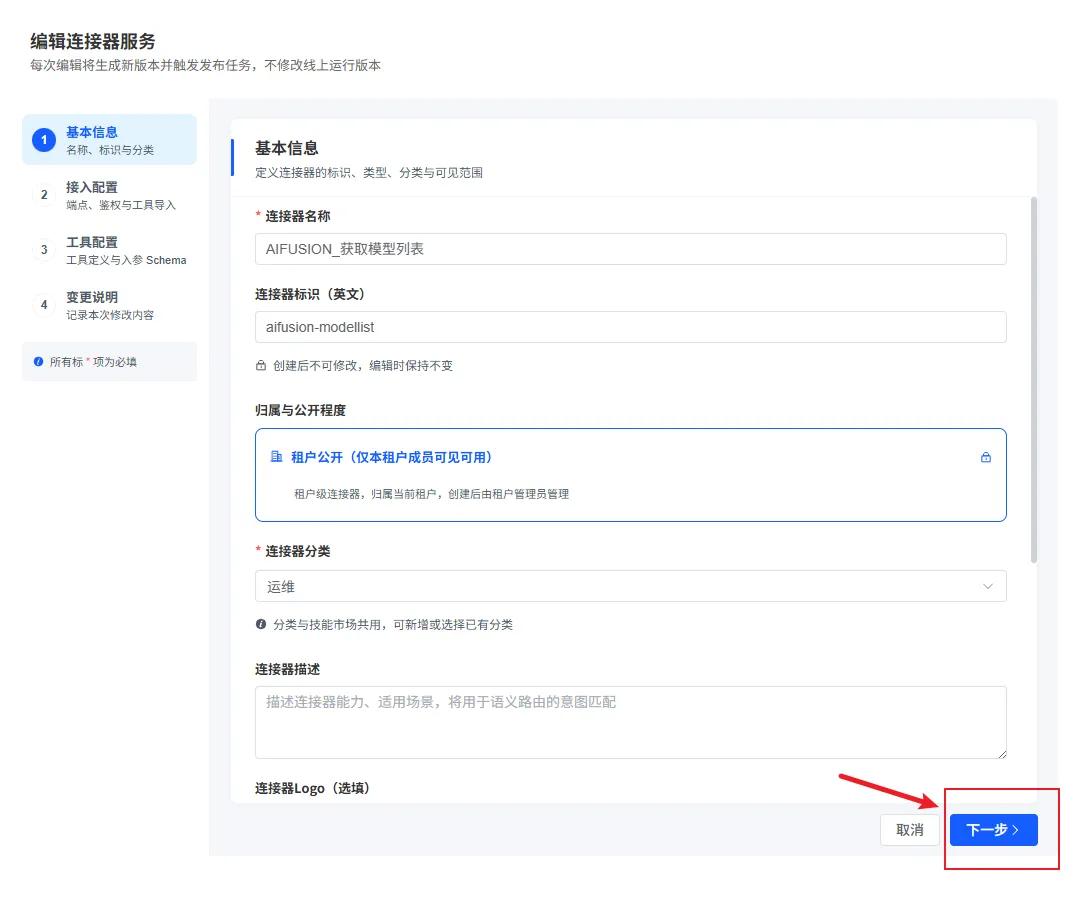The width and height of the screenshot is (1074, 909).
Task: Click the step 1 circle icon for 基本信息
Action: coord(44,140)
